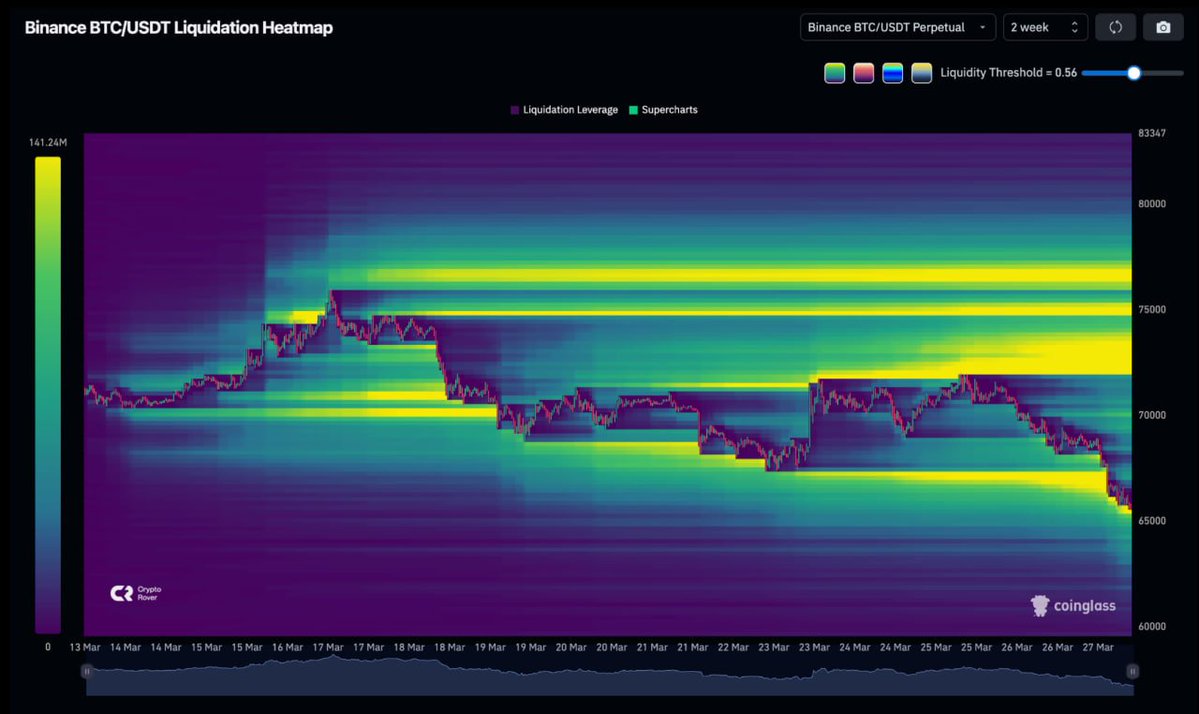
Task: Click the 13 Mar date axis label
Action: [x=85, y=647]
